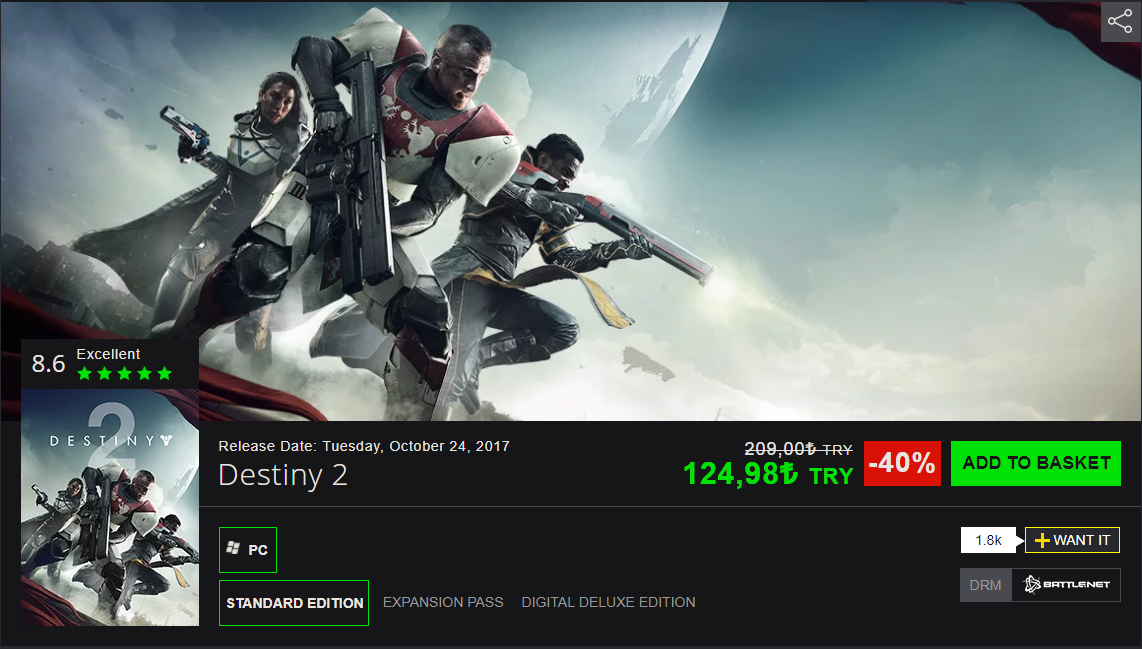Click the 8.6 review score

pyautogui.click(x=49, y=363)
